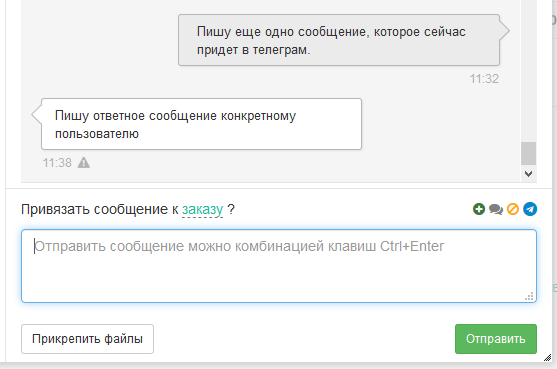Send message with green 'Отправить' button
This screenshot has height=369, width=557.
coord(496,339)
